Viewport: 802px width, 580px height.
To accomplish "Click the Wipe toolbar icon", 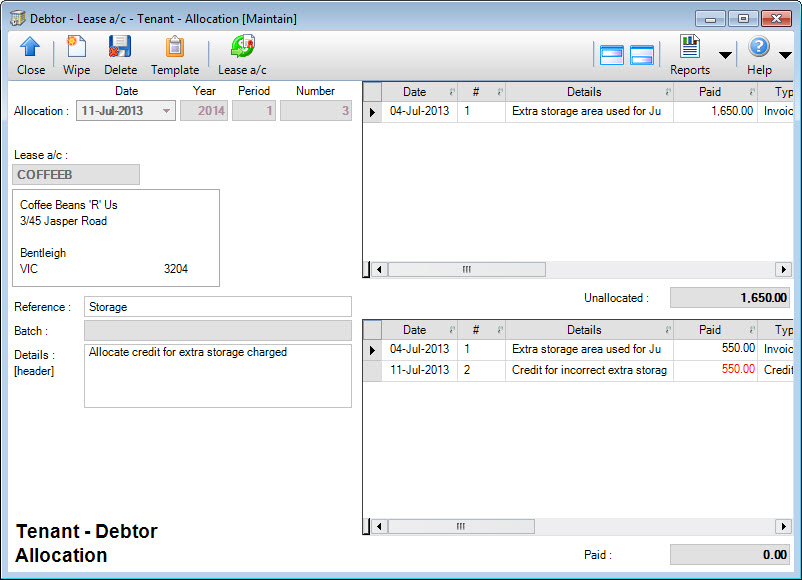I will coord(76,47).
